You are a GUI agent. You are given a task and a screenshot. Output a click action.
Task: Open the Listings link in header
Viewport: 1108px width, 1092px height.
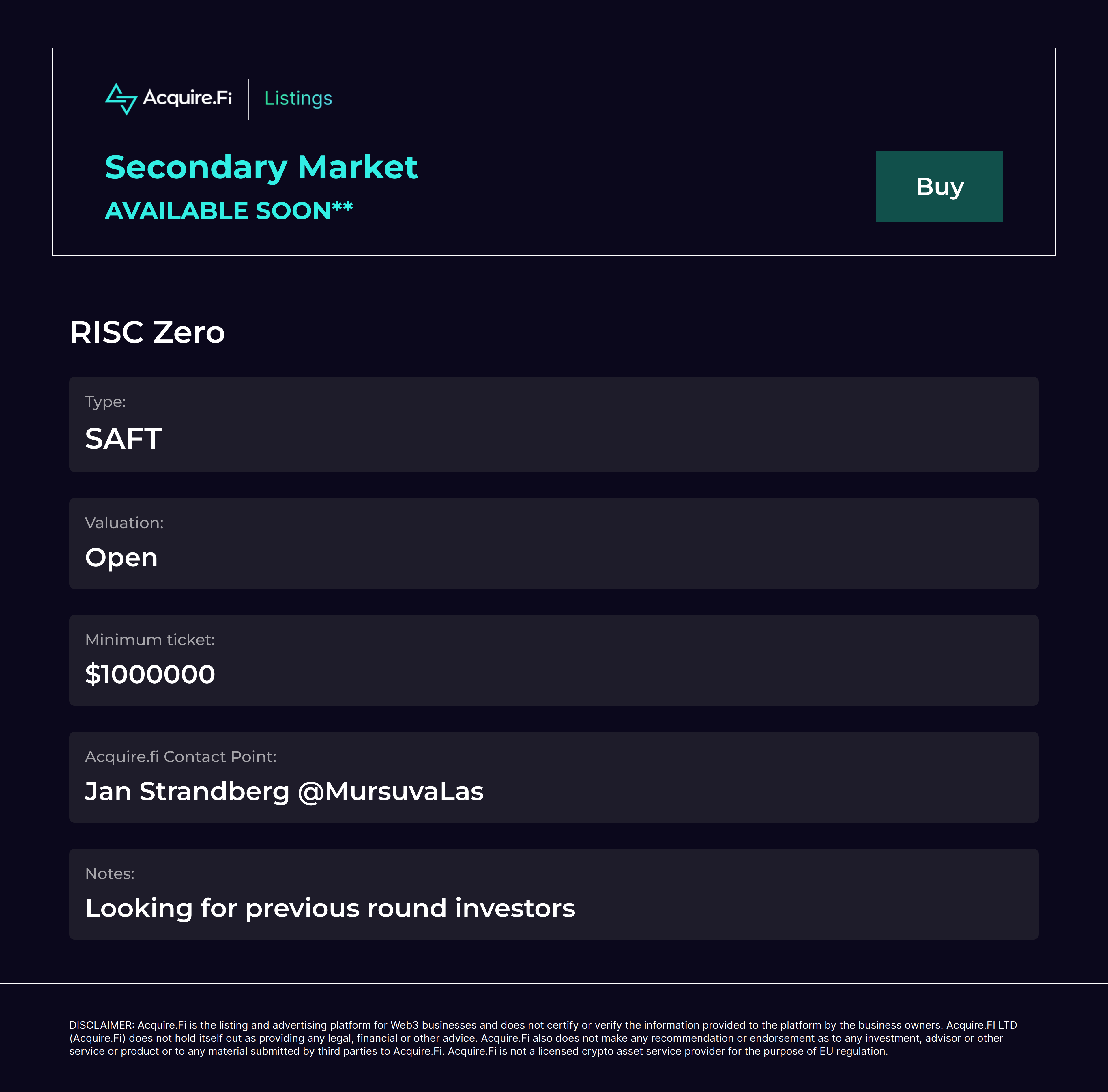[298, 99]
